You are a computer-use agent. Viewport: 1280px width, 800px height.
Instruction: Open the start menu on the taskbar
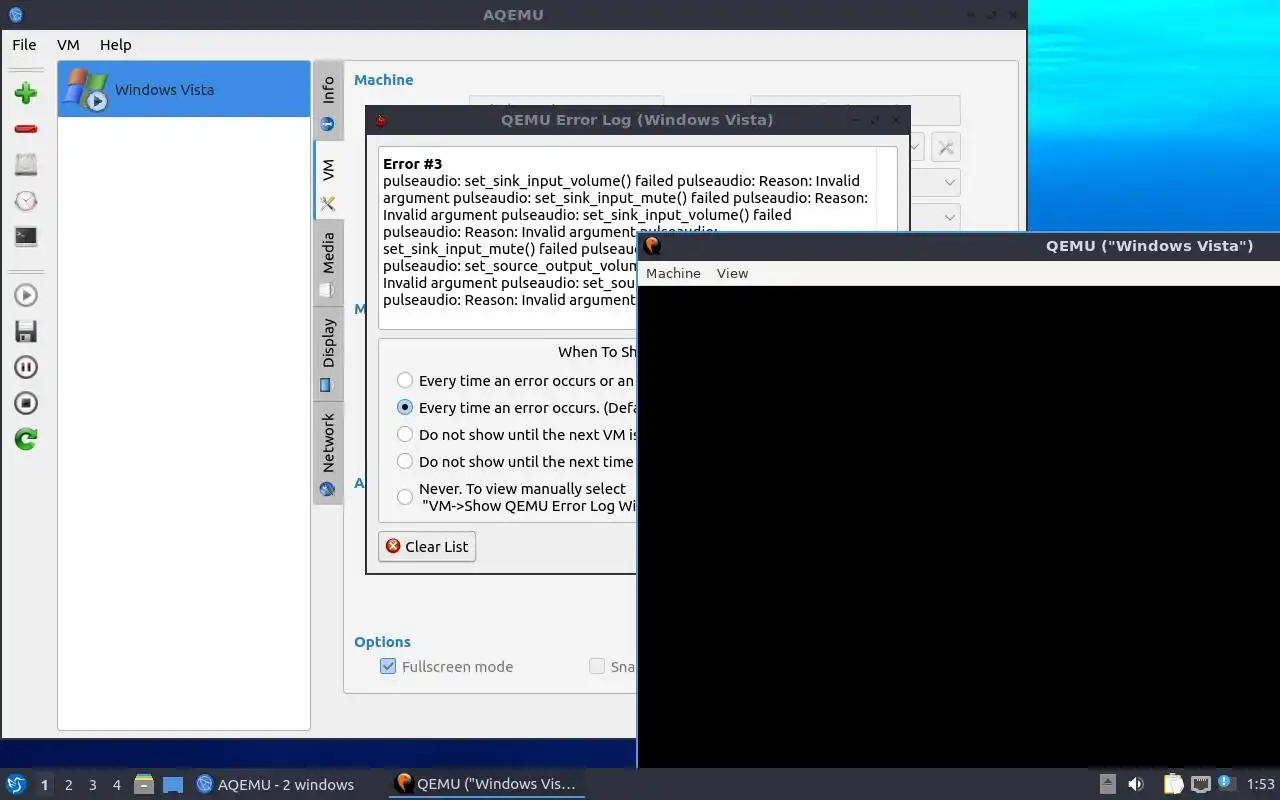pyautogui.click(x=16, y=784)
